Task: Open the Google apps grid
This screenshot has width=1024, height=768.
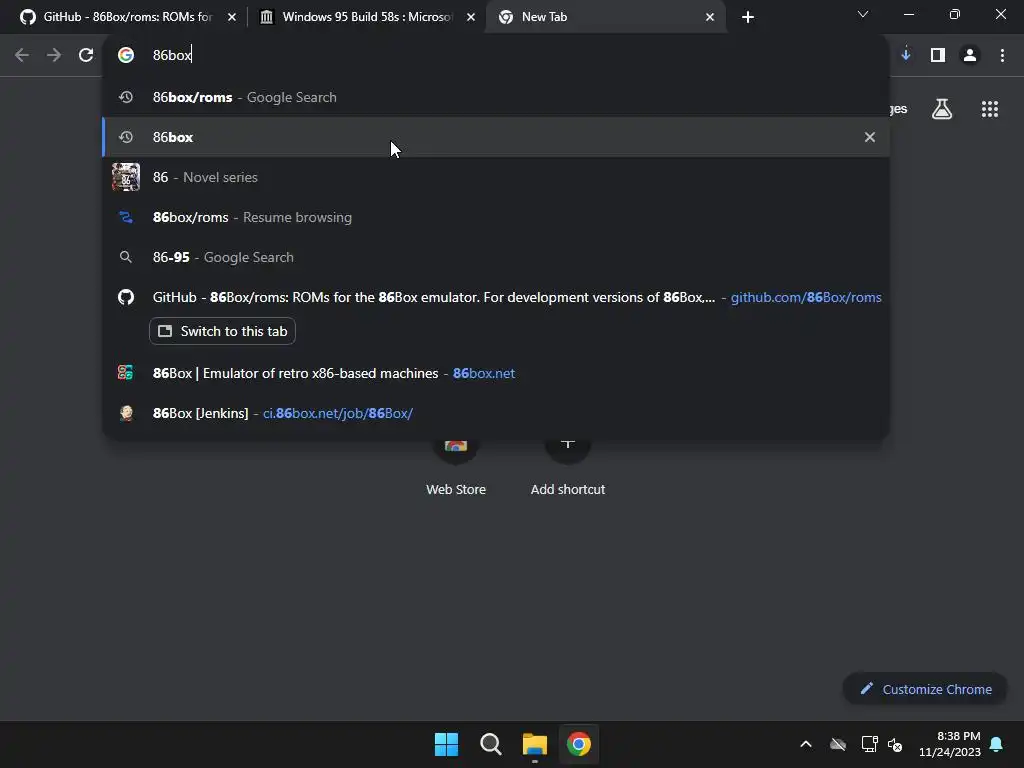Action: tap(990, 109)
